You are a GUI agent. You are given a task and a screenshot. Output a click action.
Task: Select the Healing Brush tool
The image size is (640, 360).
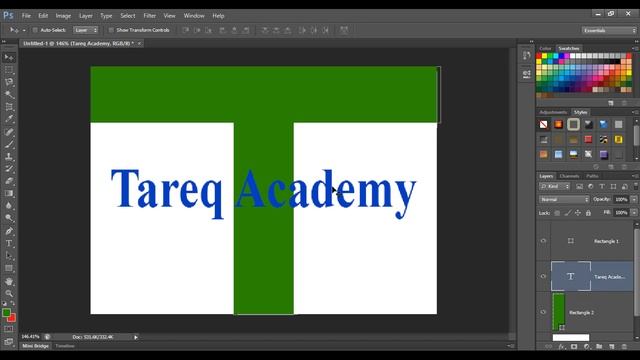pyautogui.click(x=9, y=132)
